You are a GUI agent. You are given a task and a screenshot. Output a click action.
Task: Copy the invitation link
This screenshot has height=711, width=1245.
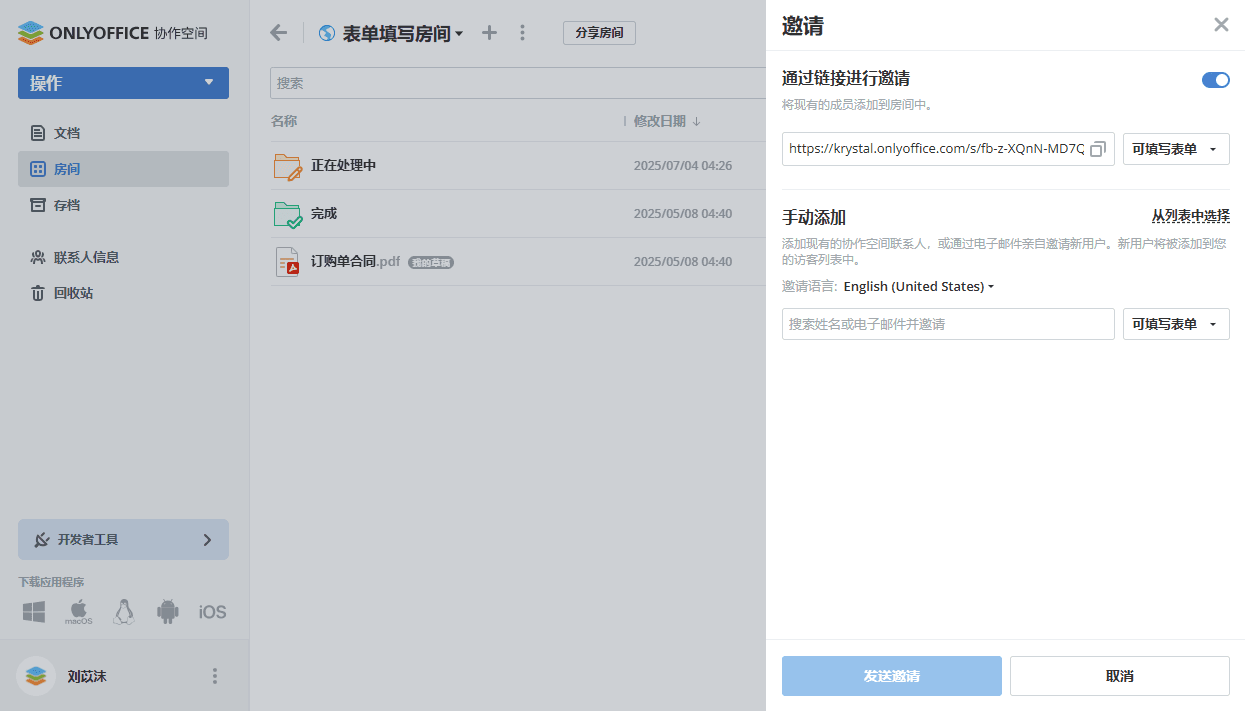(x=1098, y=149)
